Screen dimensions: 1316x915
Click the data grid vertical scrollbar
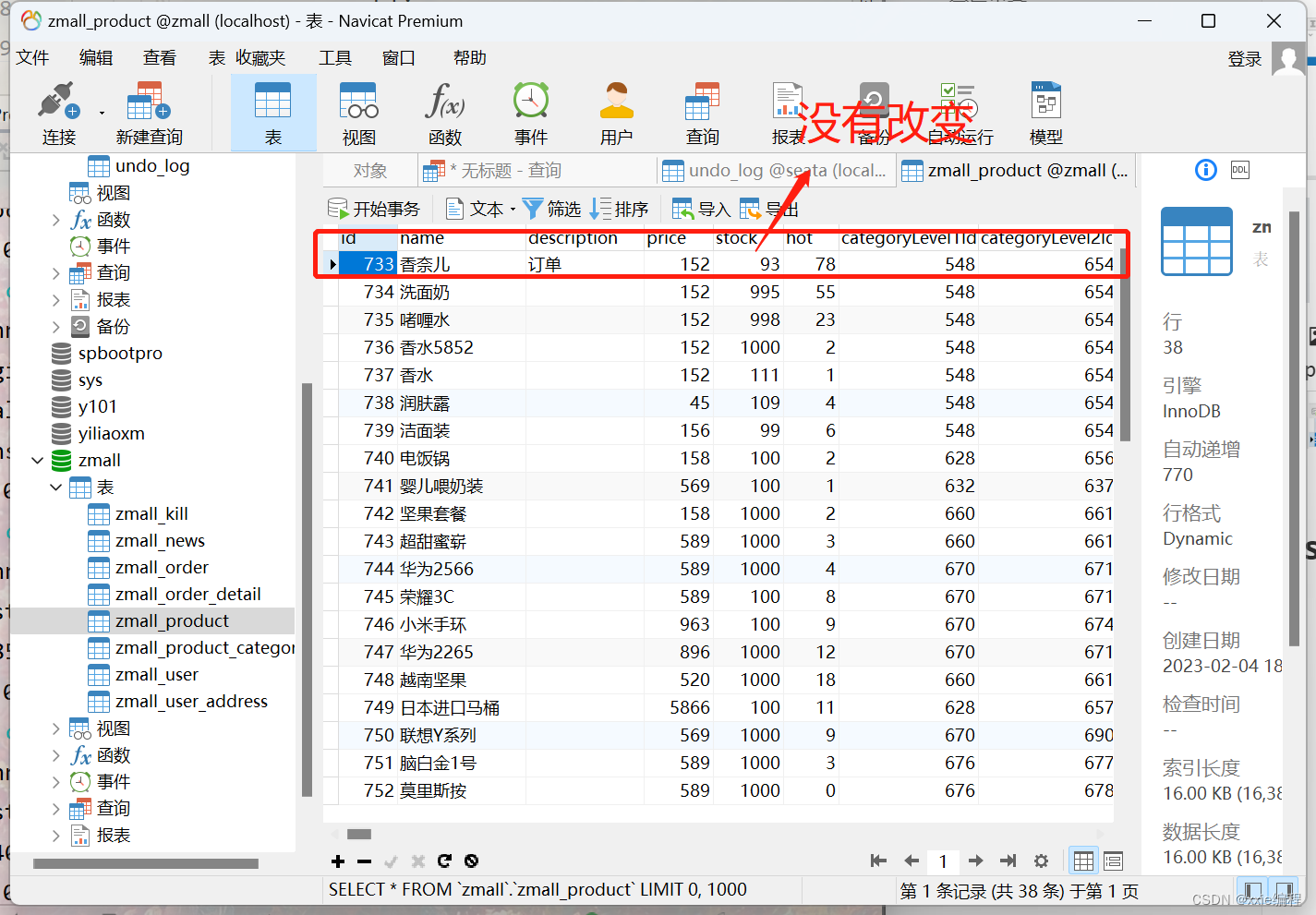(1125, 343)
